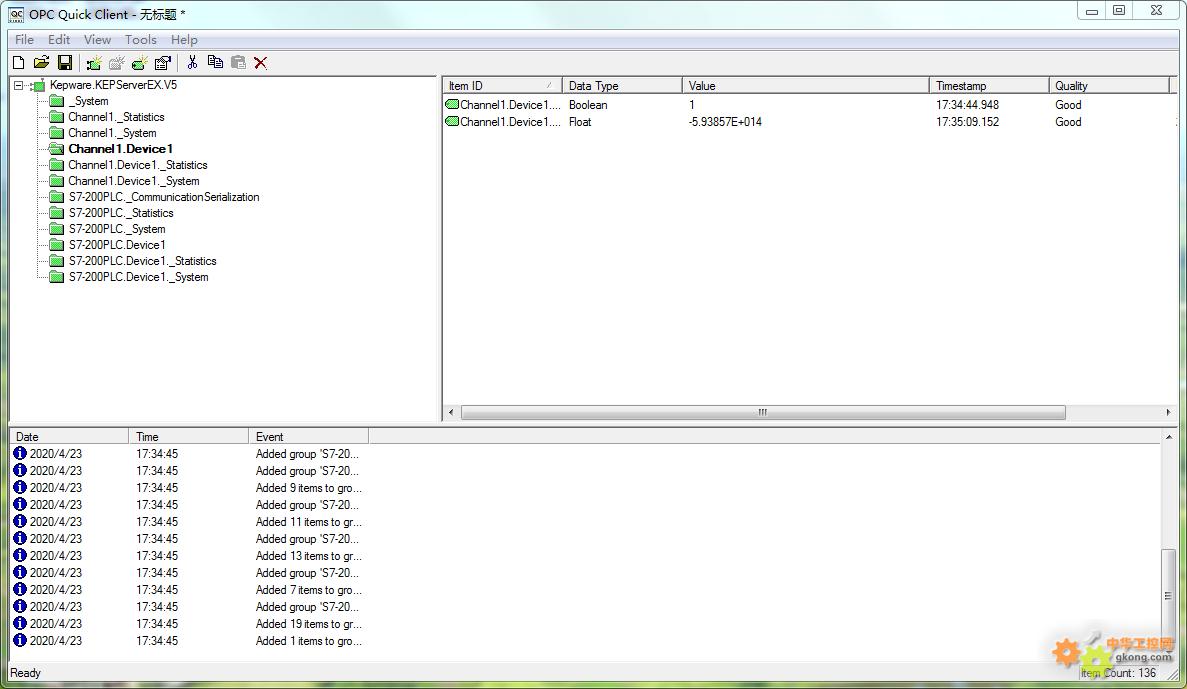Image resolution: width=1187 pixels, height=689 pixels.
Task: Open the Properties toolbar icon
Action: [x=163, y=63]
